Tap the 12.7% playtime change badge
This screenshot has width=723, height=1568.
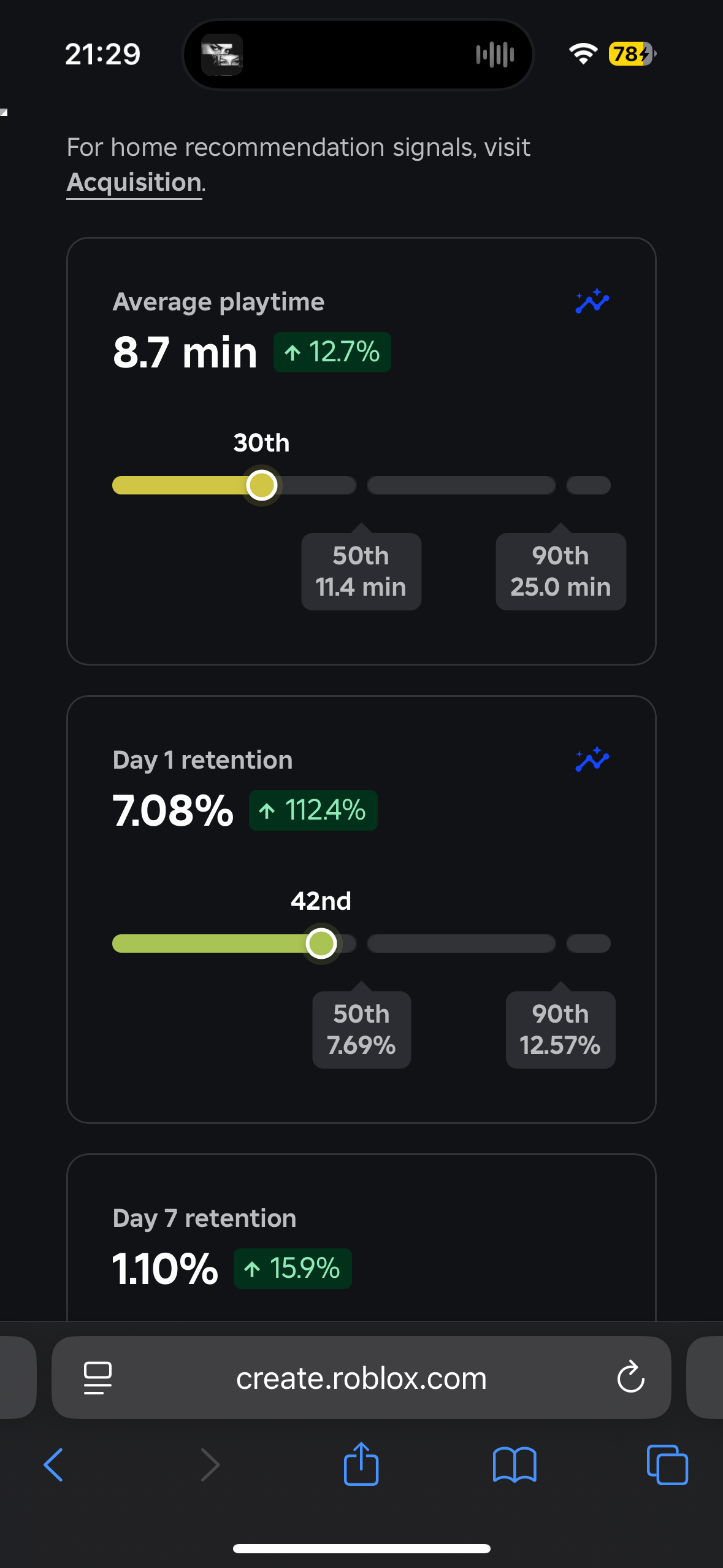332,352
